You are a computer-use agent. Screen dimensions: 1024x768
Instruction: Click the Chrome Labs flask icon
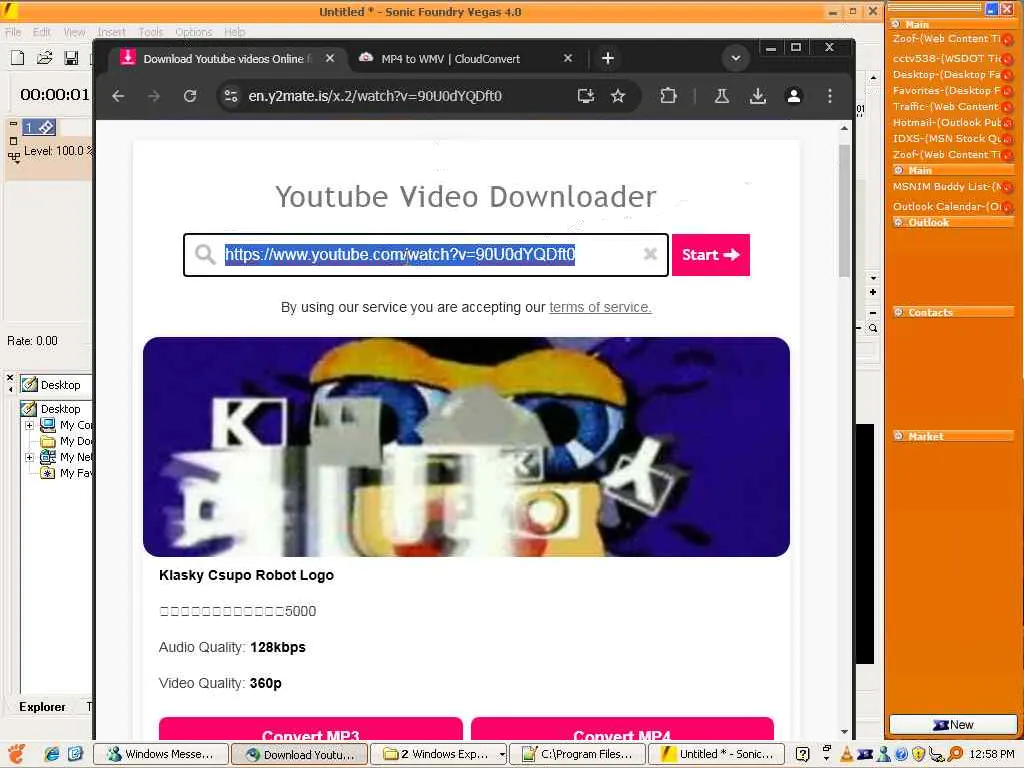722,96
